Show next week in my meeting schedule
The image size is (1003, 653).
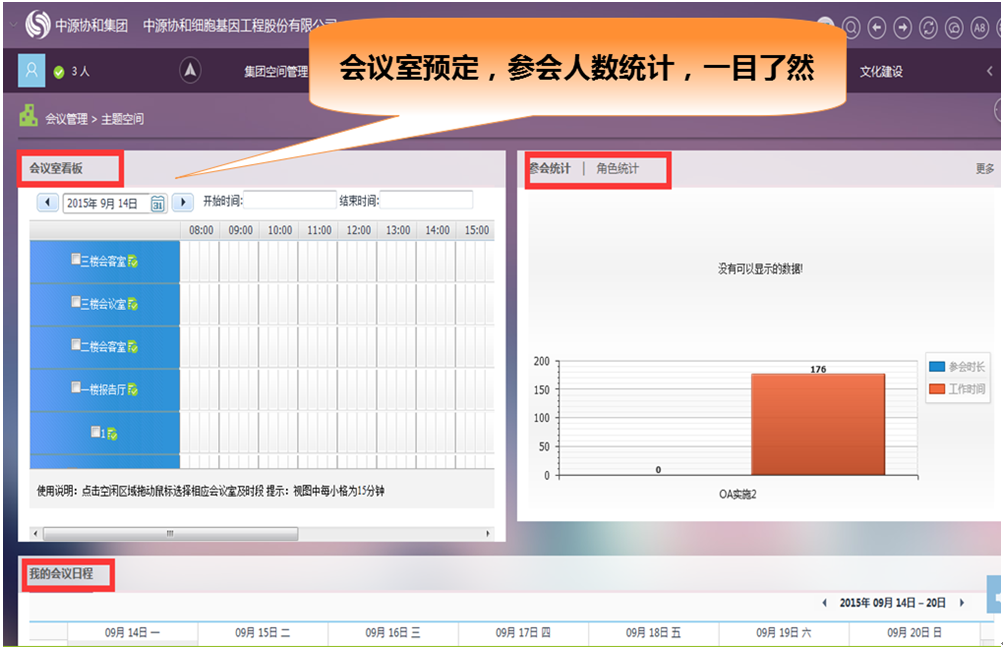click(x=961, y=603)
